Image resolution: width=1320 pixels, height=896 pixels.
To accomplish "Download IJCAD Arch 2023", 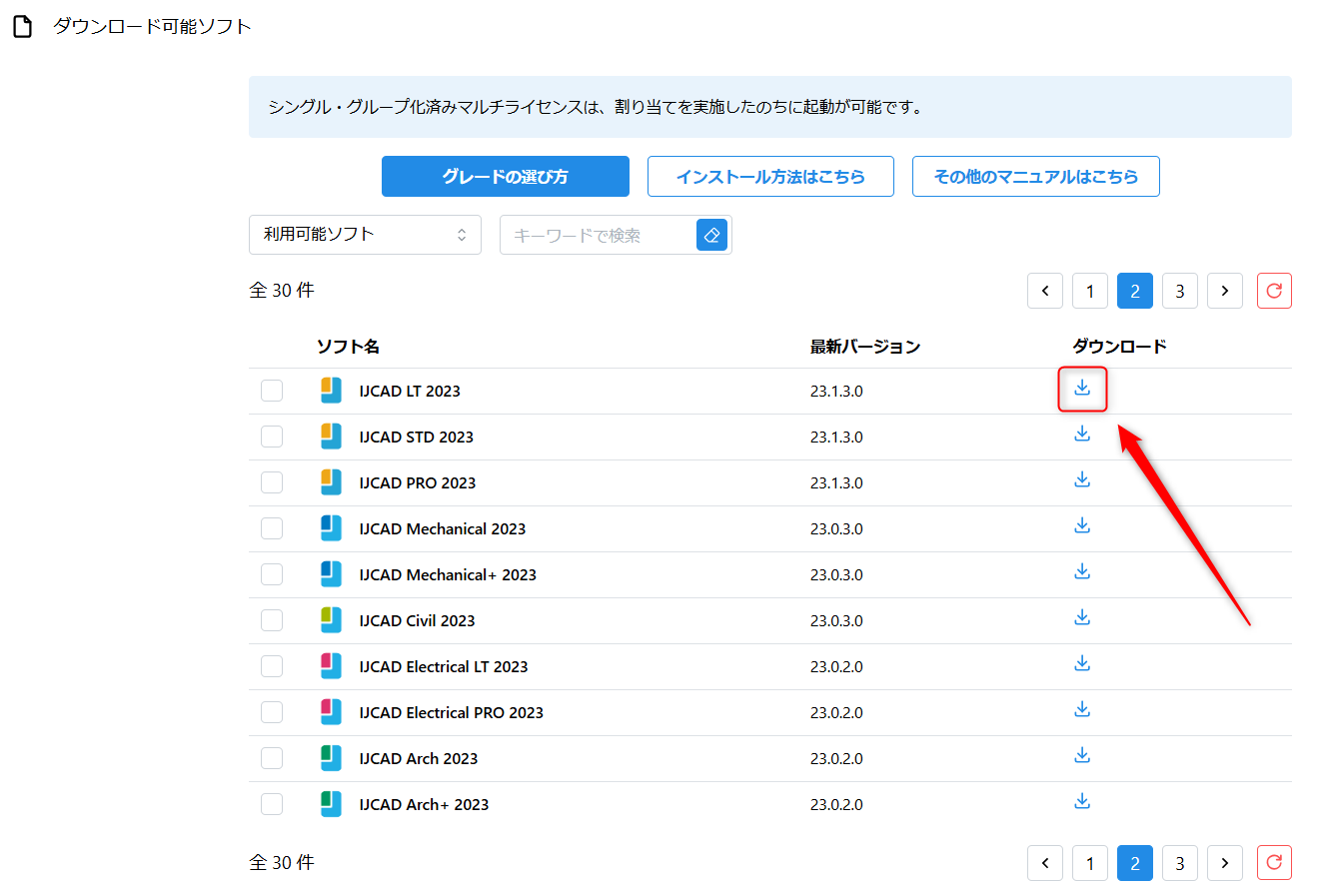I will [x=1082, y=755].
